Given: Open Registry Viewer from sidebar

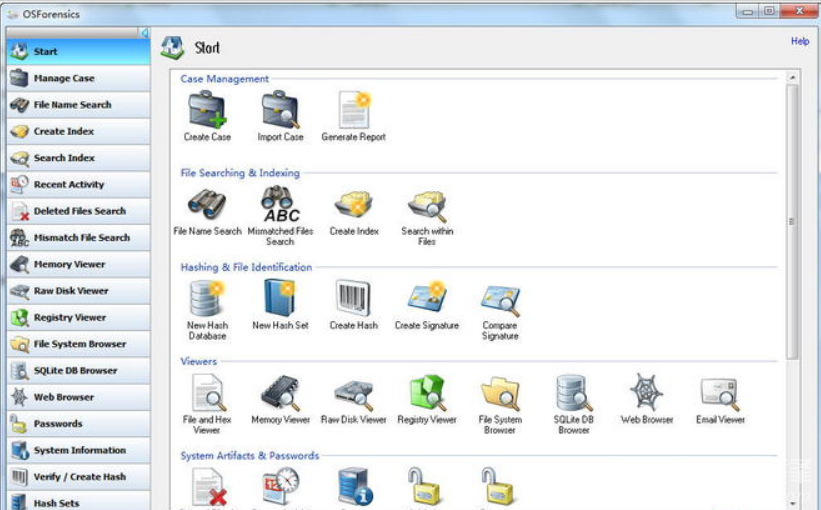Looking at the screenshot, I should coord(79,317).
